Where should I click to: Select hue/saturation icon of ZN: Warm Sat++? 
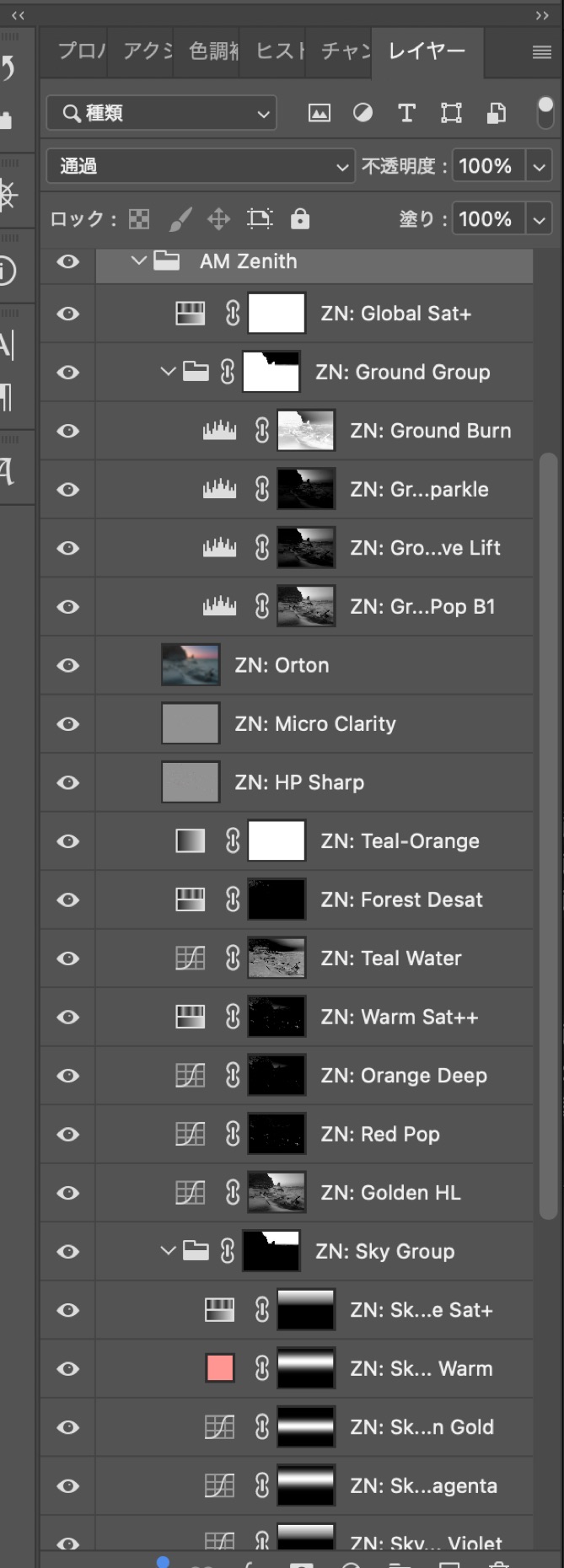pyautogui.click(x=190, y=1017)
